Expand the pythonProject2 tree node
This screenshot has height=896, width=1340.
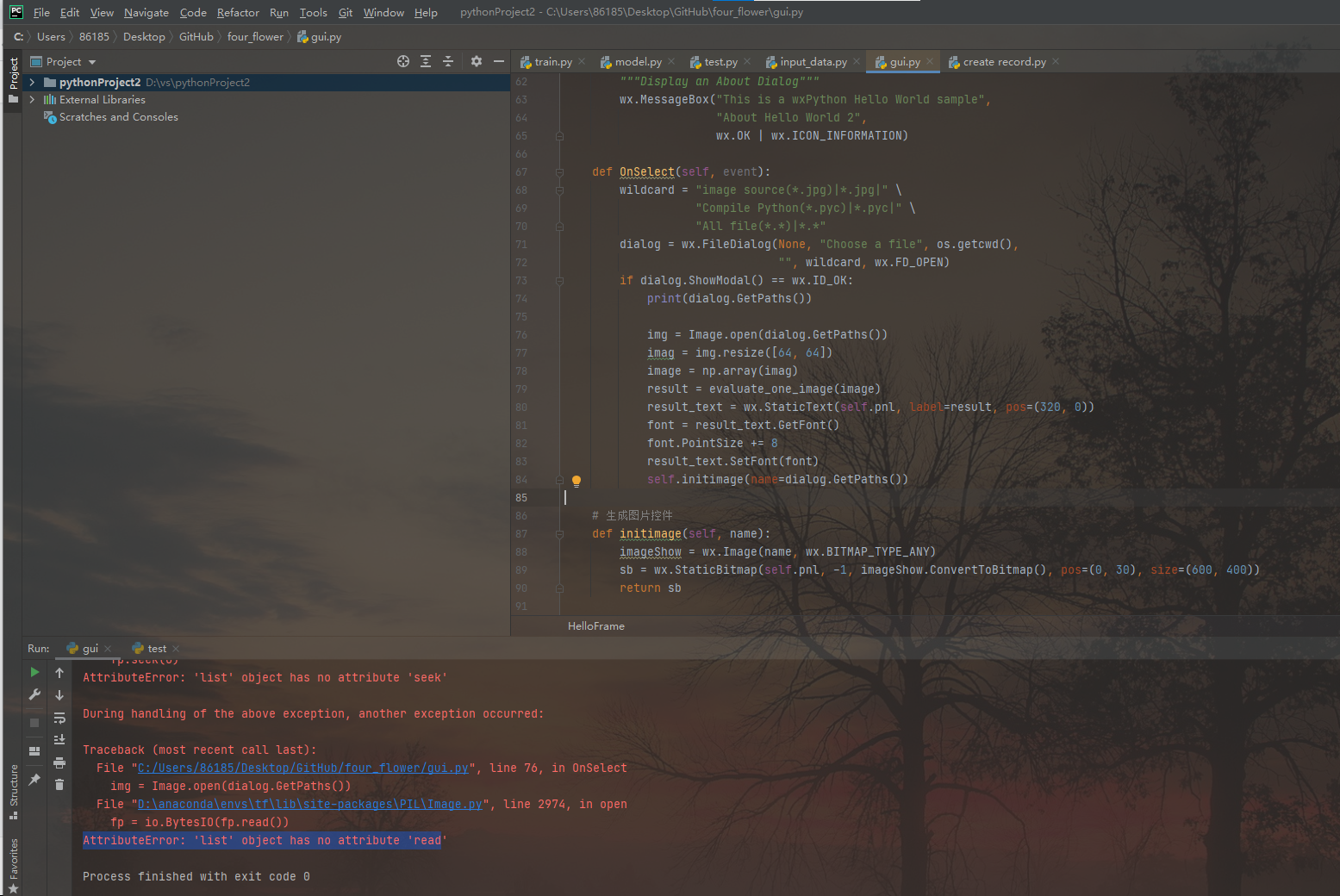point(32,83)
